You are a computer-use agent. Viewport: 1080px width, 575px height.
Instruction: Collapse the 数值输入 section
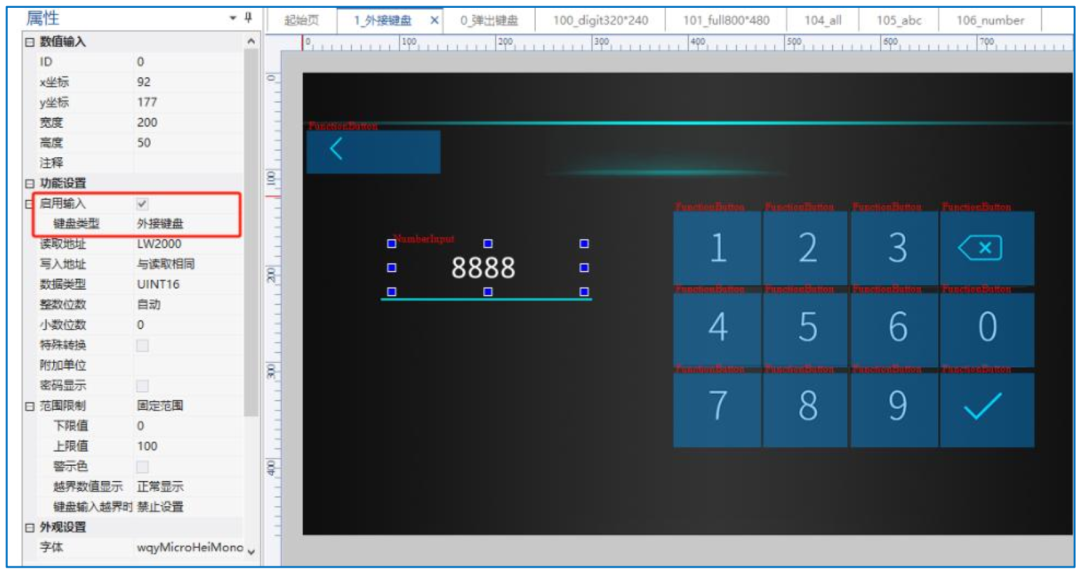pos(30,42)
